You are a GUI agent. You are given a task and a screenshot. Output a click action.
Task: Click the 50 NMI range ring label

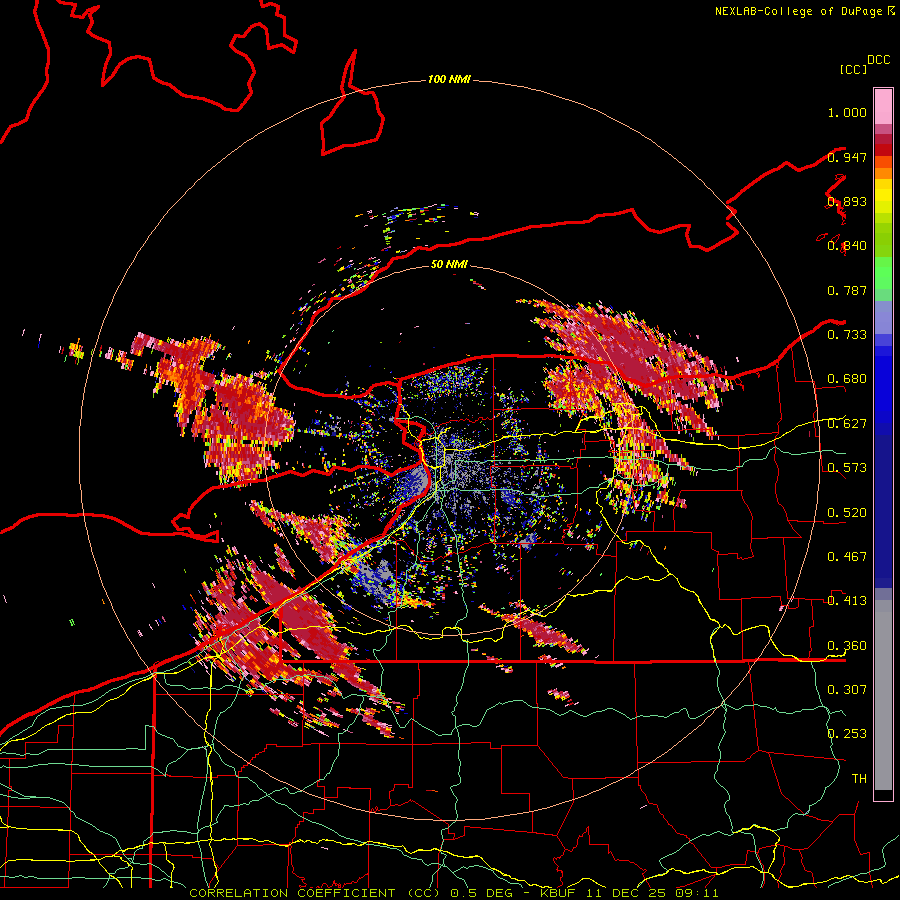[x=449, y=264]
